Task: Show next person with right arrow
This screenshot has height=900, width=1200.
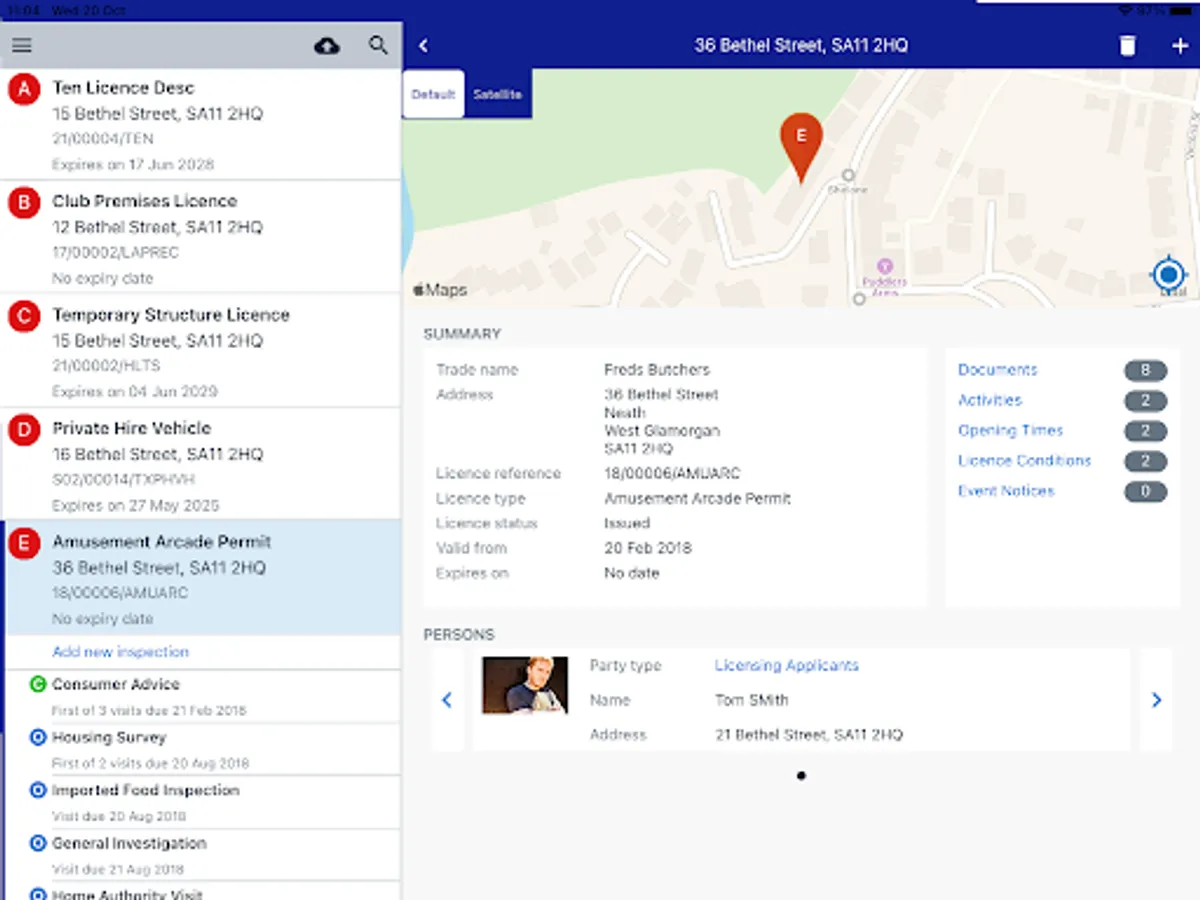Action: [1156, 700]
